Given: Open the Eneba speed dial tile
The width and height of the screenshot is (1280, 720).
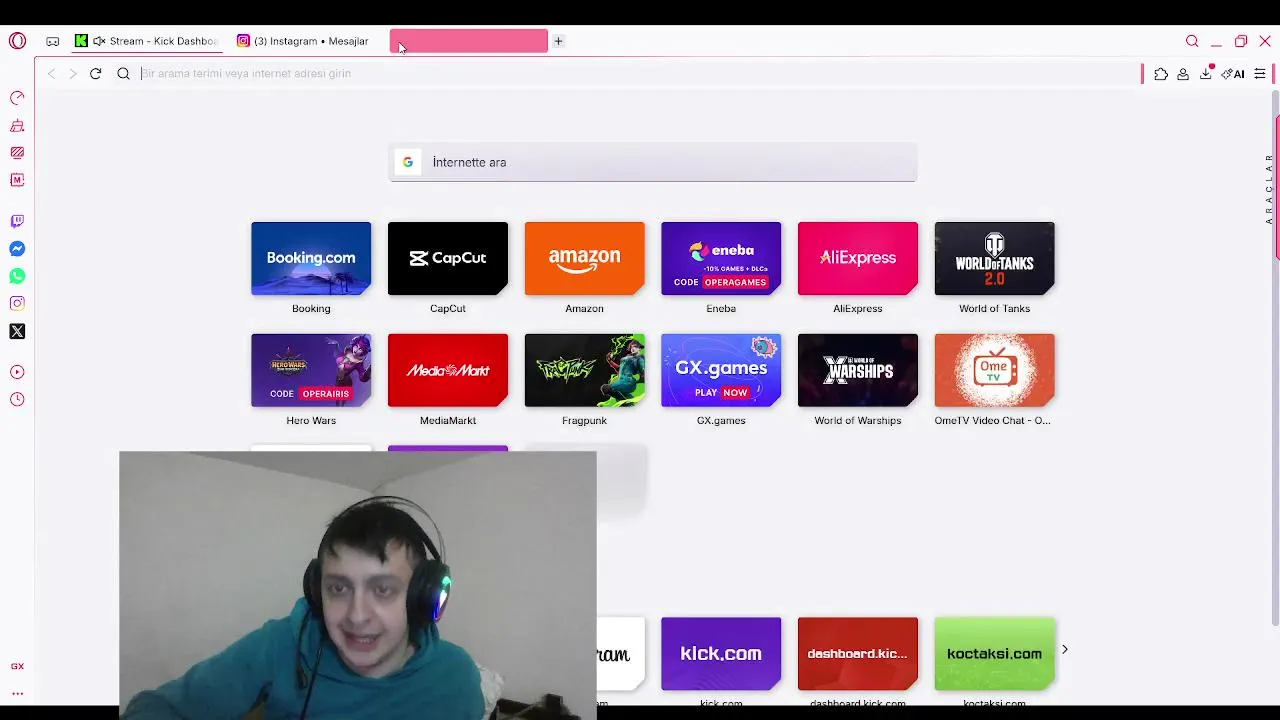Looking at the screenshot, I should 721,258.
